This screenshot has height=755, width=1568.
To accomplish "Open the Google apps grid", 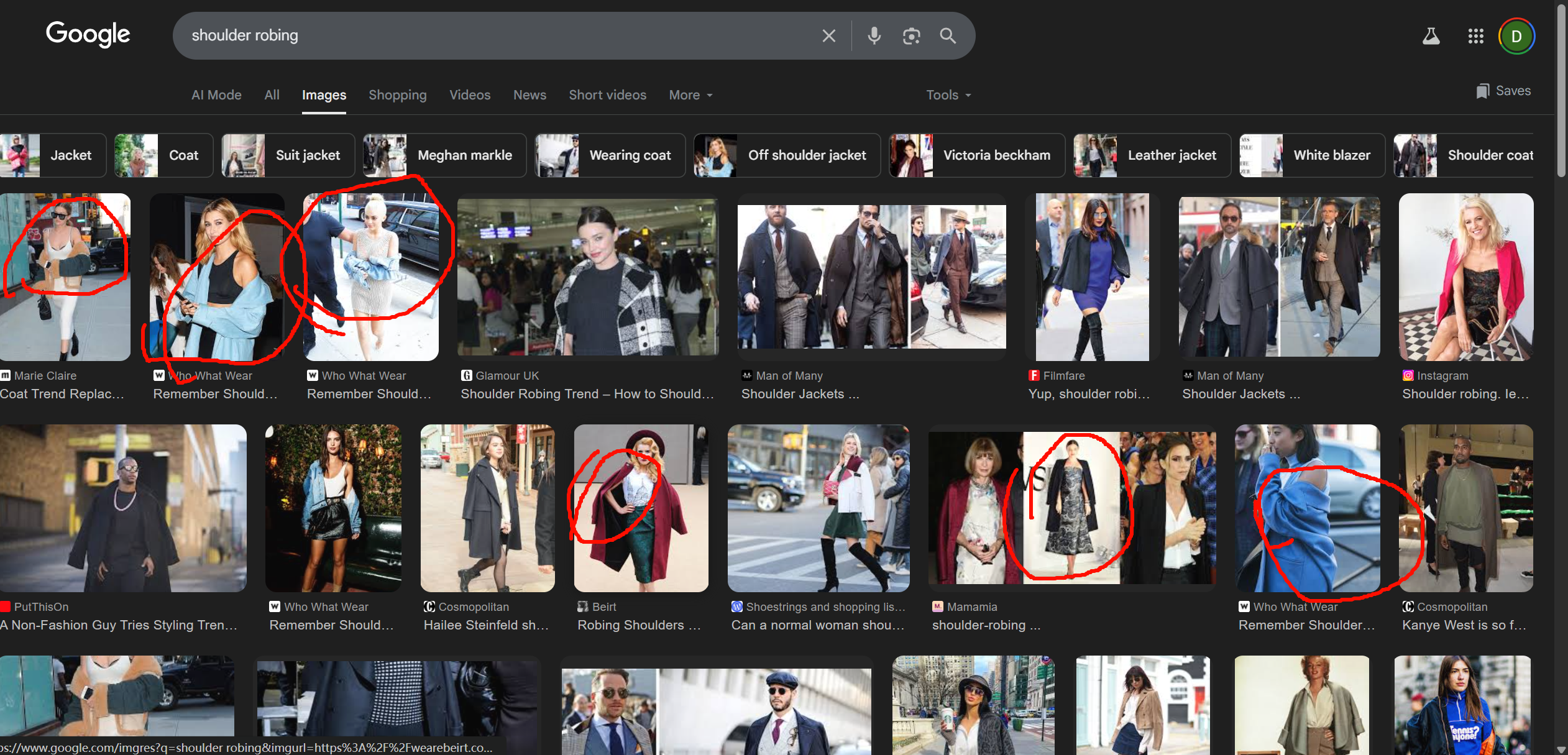I will (x=1475, y=36).
